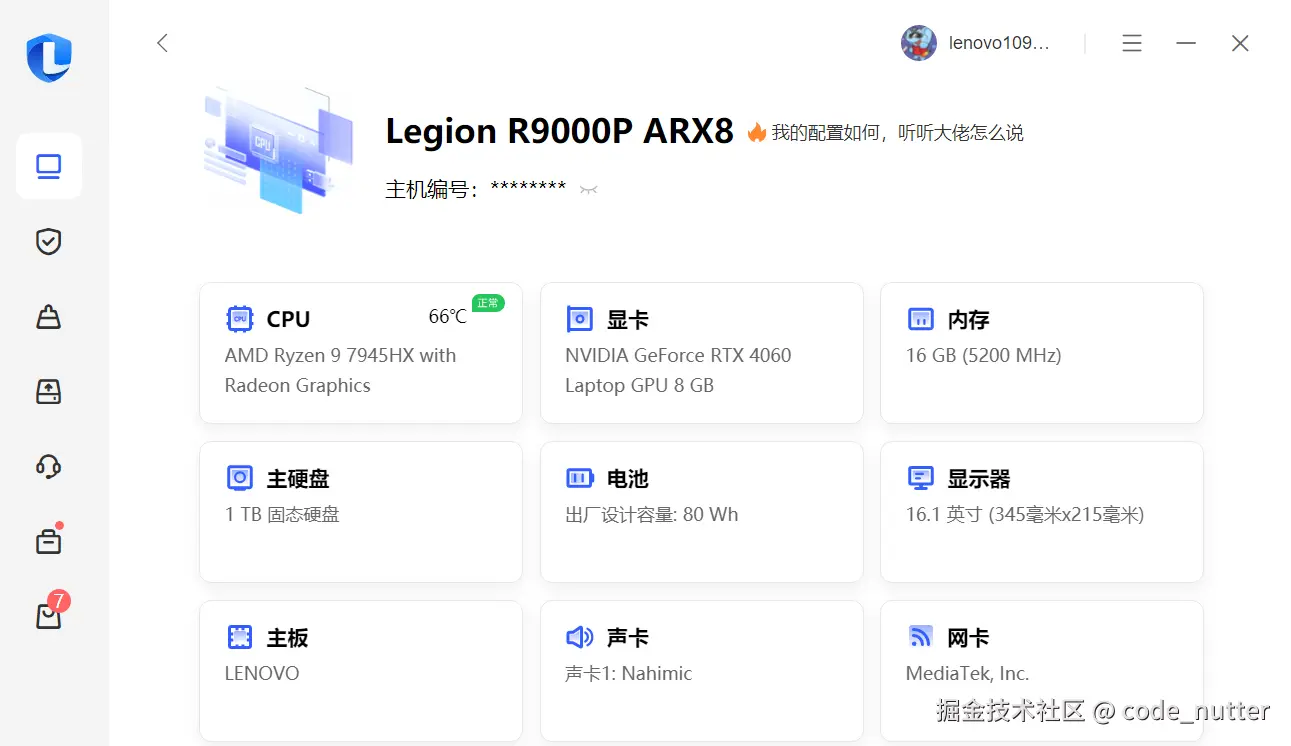
Task: Click the laptop illustration thumbnail
Action: [x=278, y=150]
